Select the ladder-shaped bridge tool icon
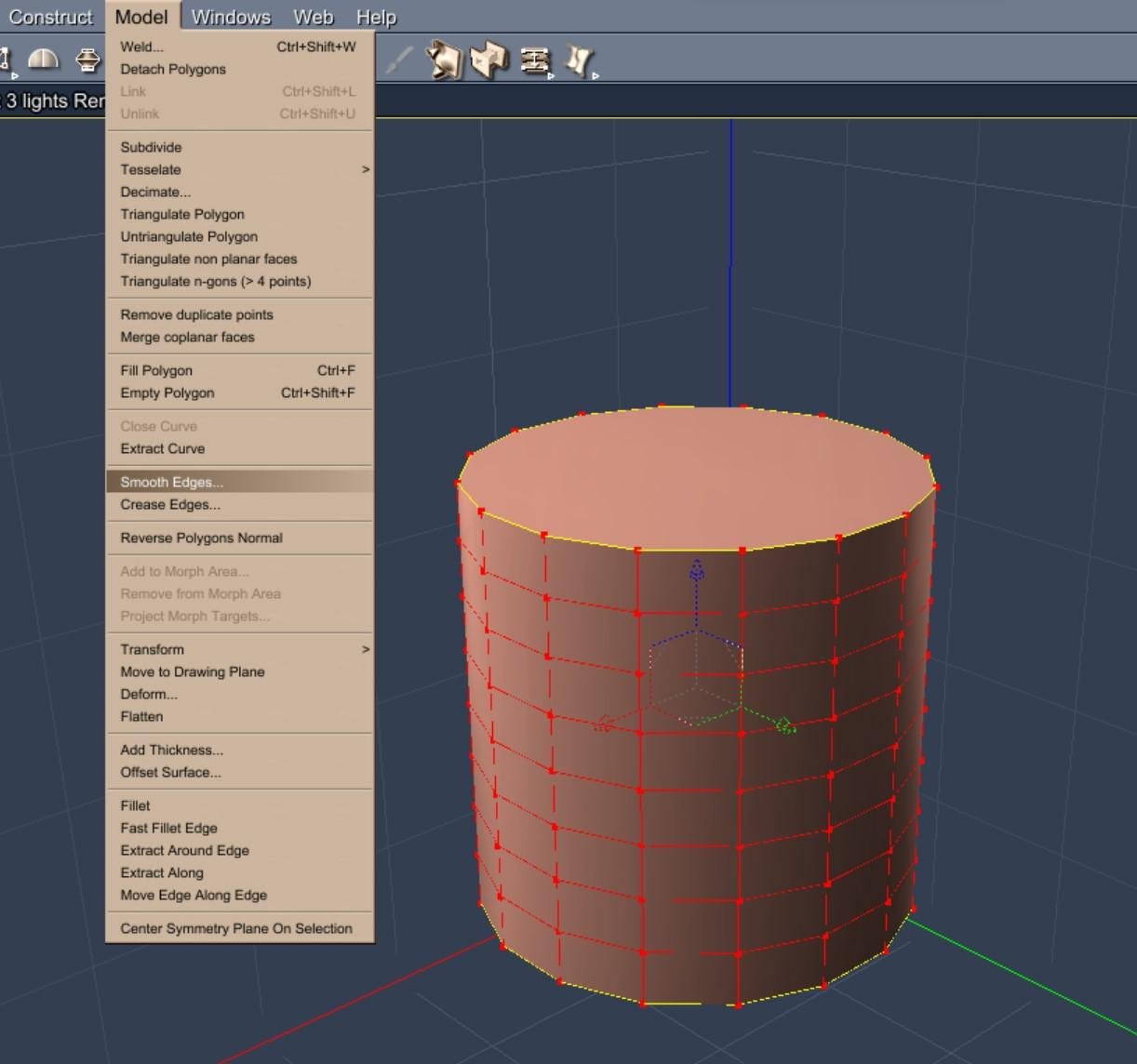 [x=535, y=61]
